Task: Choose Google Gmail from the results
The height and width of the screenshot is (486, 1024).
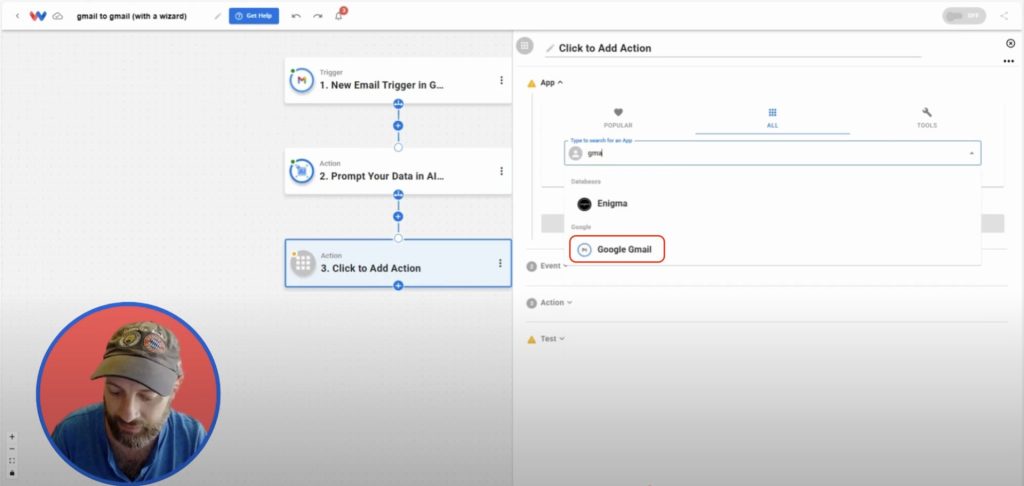Action: point(617,250)
